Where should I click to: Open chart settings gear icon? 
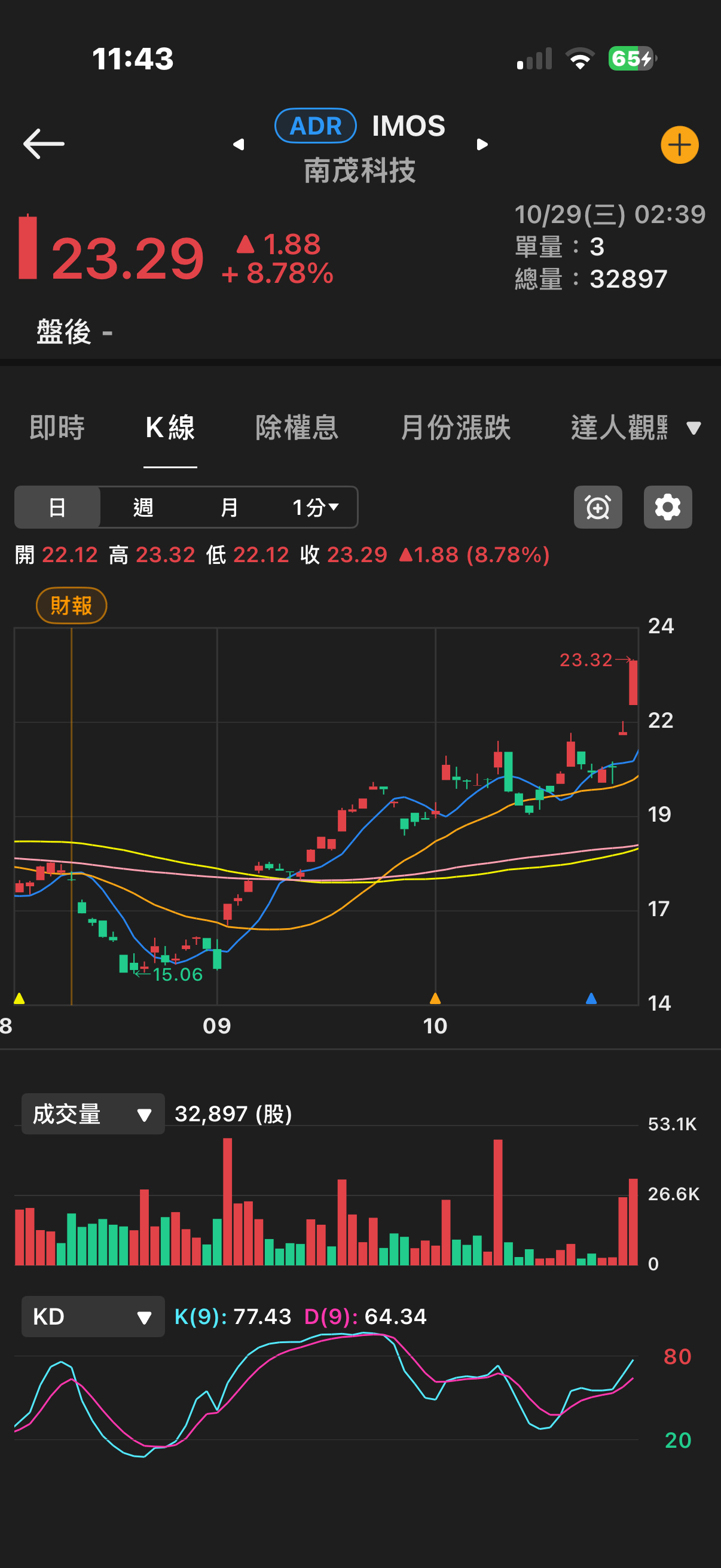667,507
